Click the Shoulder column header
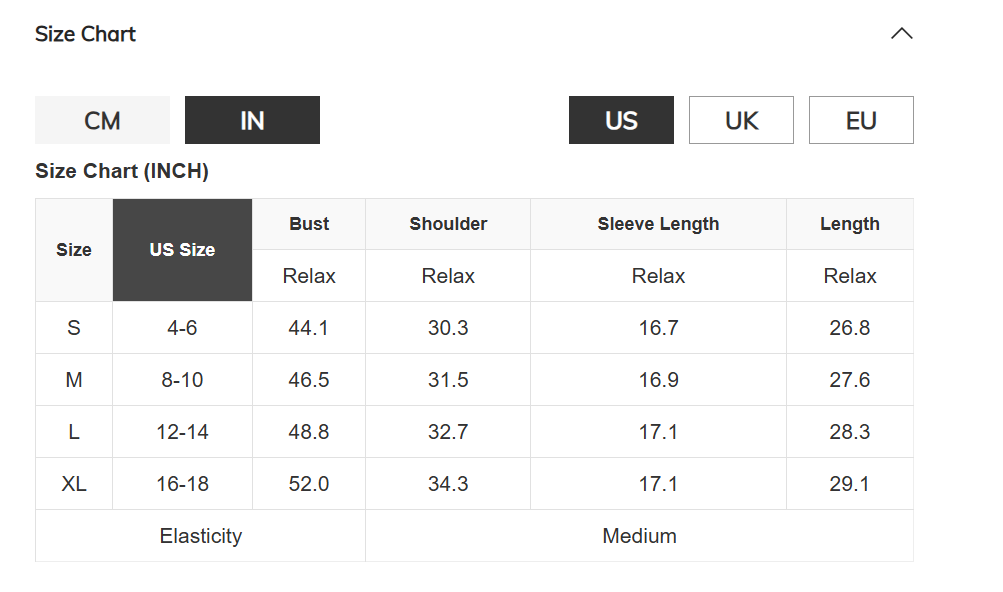Image resolution: width=1003 pixels, height=592 pixels. [448, 224]
